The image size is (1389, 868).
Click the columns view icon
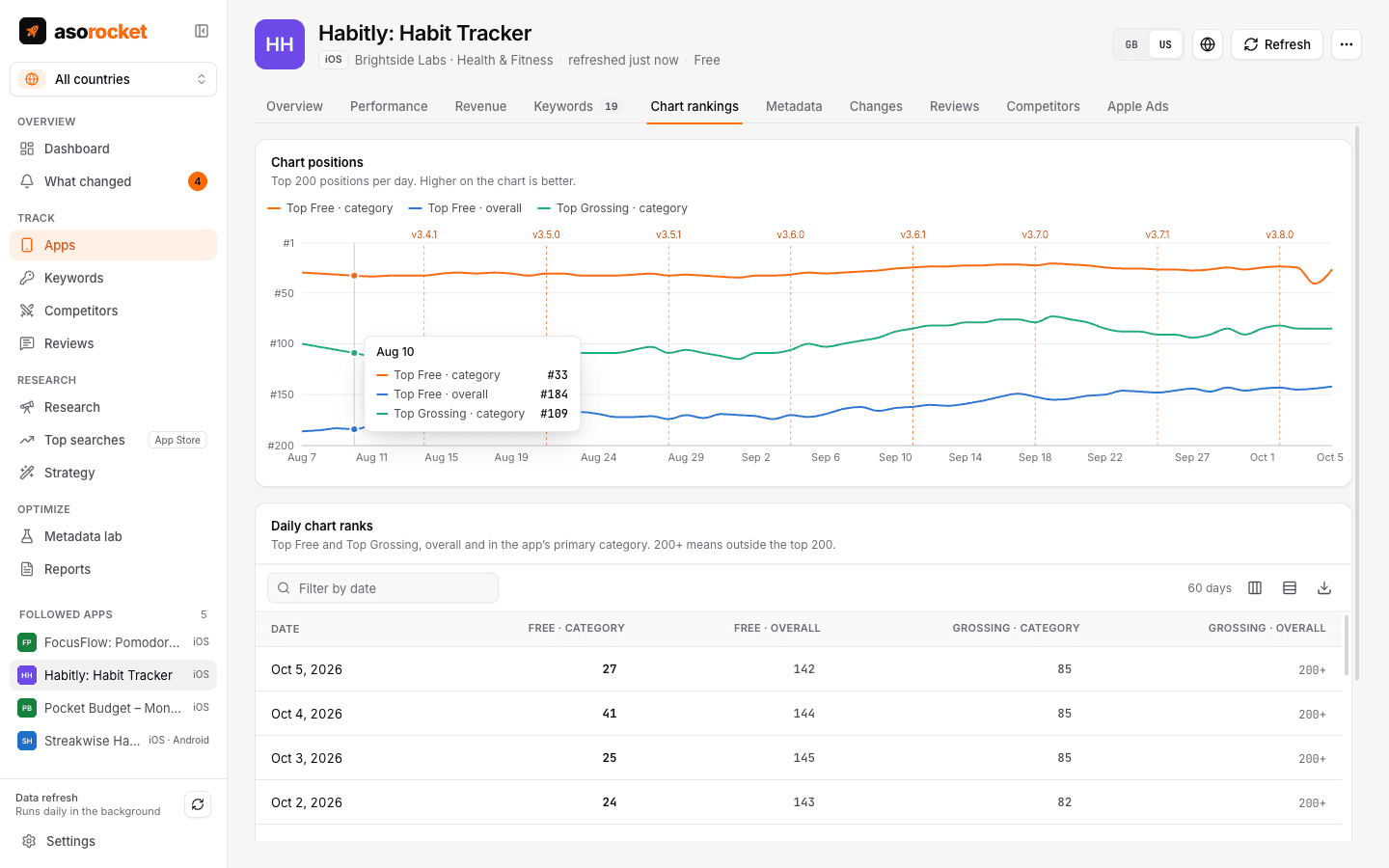tap(1255, 588)
